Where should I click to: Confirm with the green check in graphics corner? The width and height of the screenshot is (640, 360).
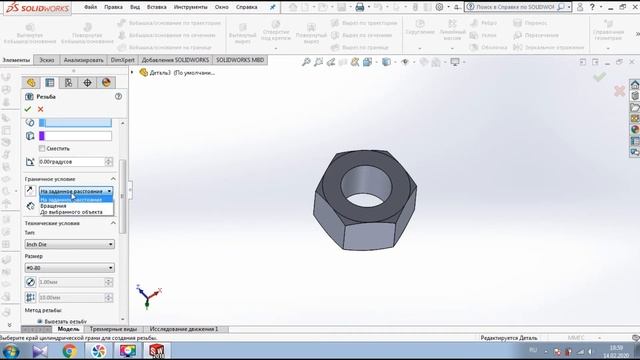click(599, 76)
